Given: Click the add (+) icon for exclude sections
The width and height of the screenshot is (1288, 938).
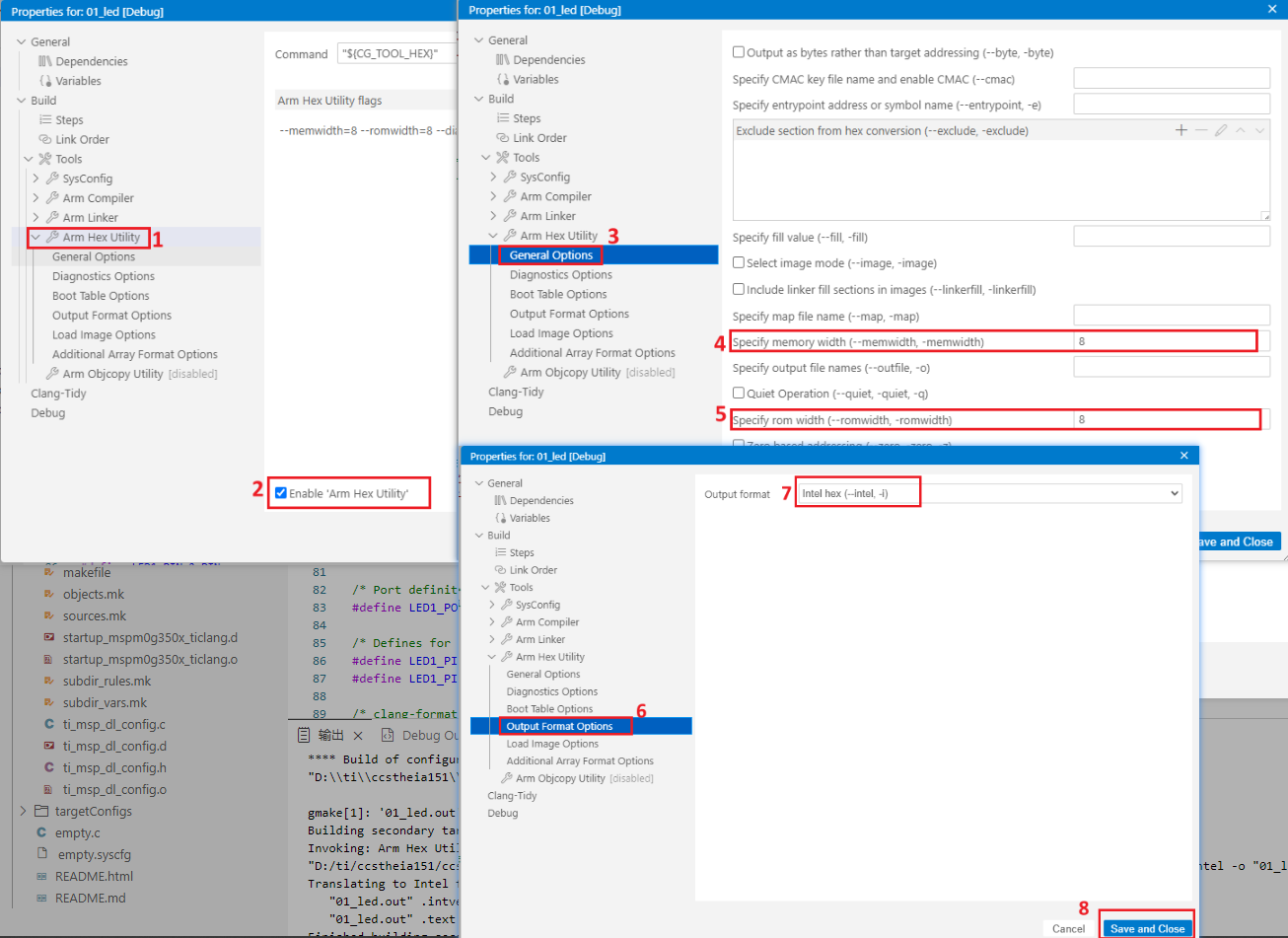Looking at the screenshot, I should click(x=1181, y=130).
